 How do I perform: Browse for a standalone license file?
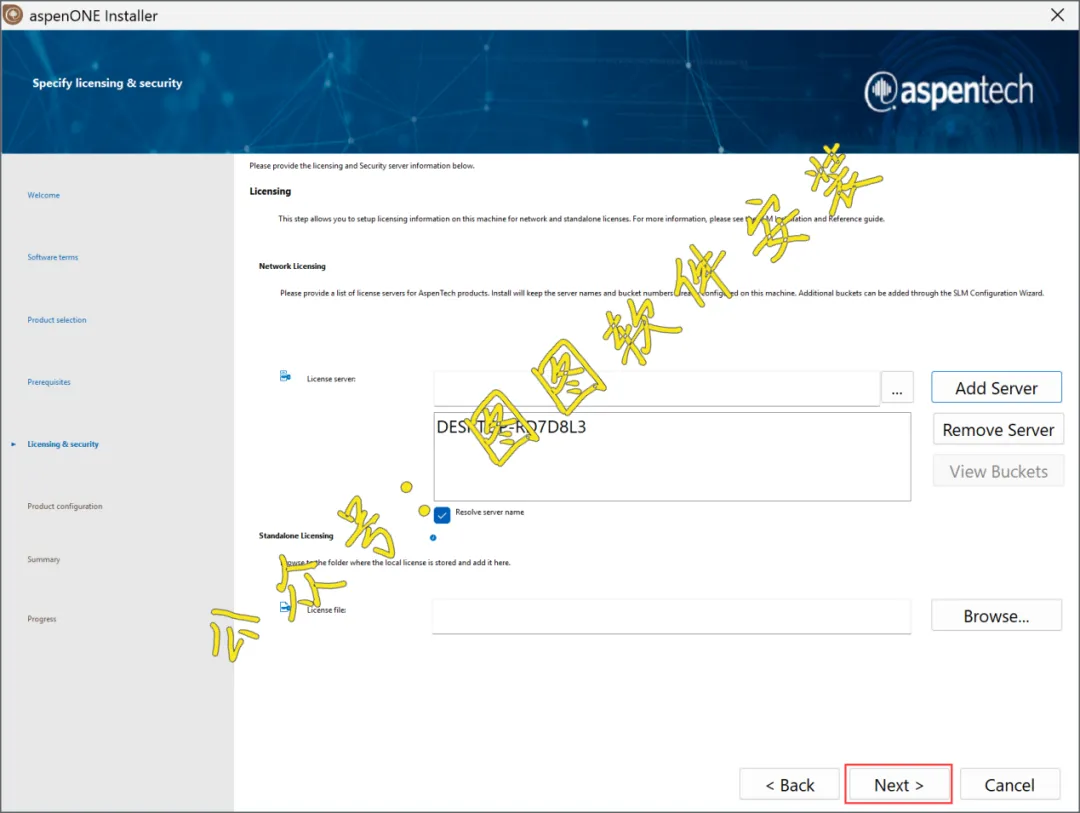click(996, 615)
